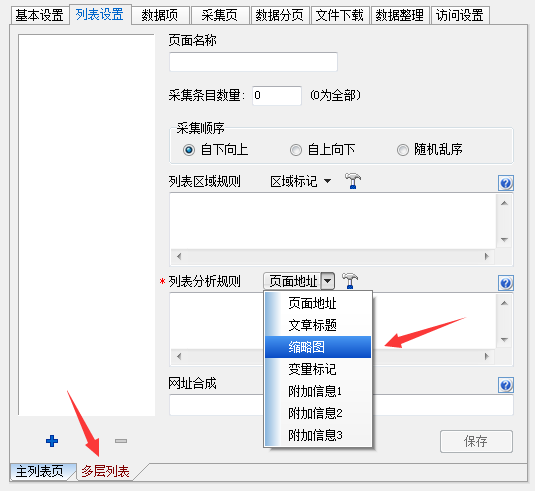535x491 pixels.
Task: Select the highlighted 缩略图 option
Action: point(318,347)
